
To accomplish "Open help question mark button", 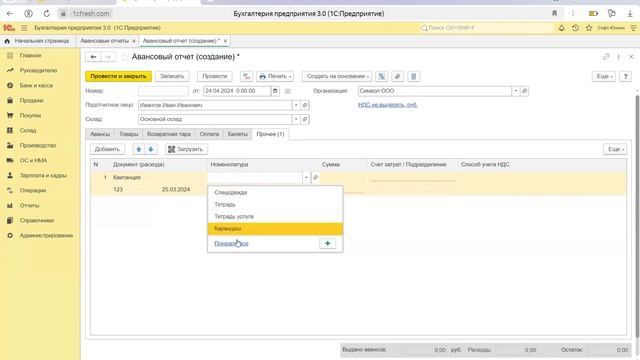I will [625, 76].
